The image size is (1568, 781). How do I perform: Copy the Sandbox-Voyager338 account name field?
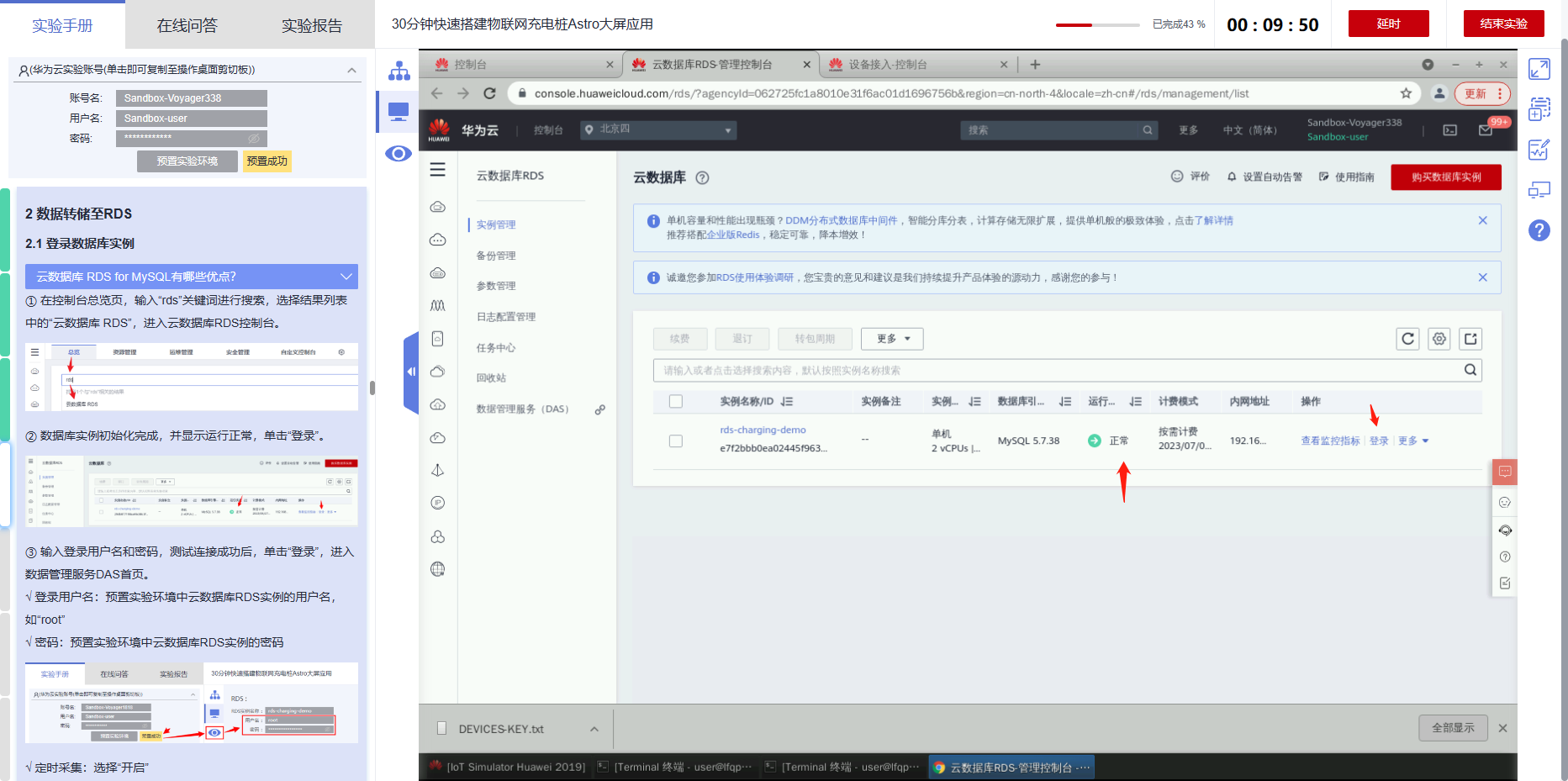pyautogui.click(x=192, y=98)
